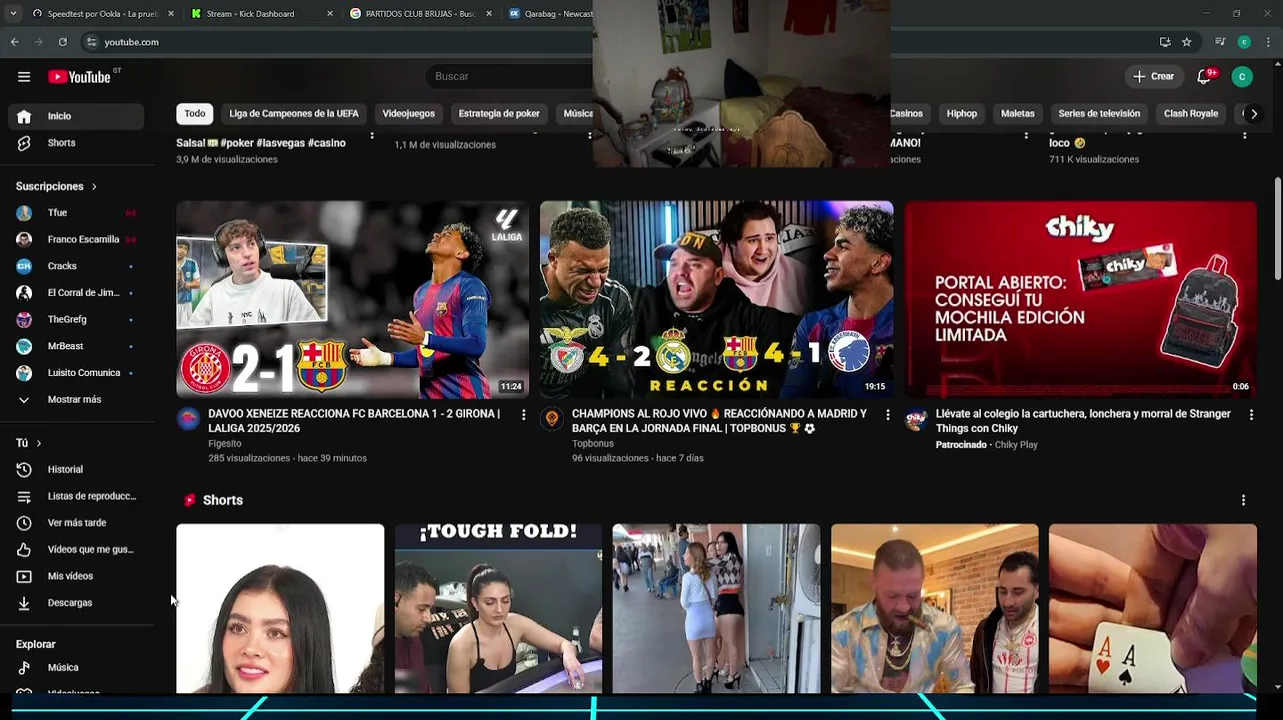The height and width of the screenshot is (720, 1283).
Task: Open Tfue channel subscription
Action: pos(76,213)
